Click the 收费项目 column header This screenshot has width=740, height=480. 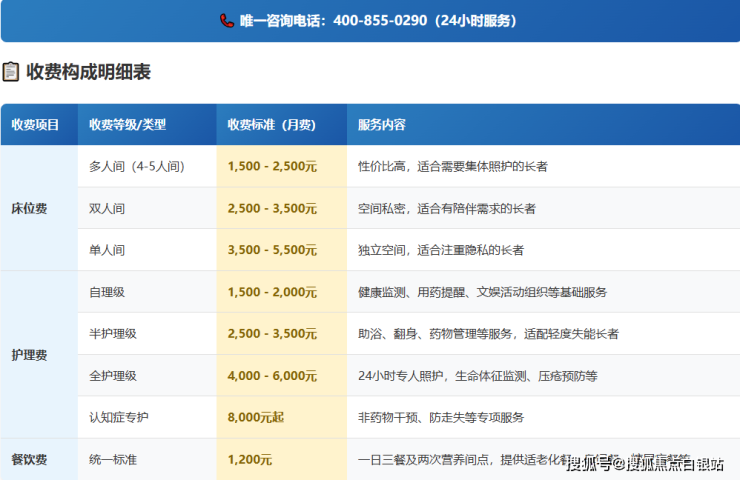(35, 125)
